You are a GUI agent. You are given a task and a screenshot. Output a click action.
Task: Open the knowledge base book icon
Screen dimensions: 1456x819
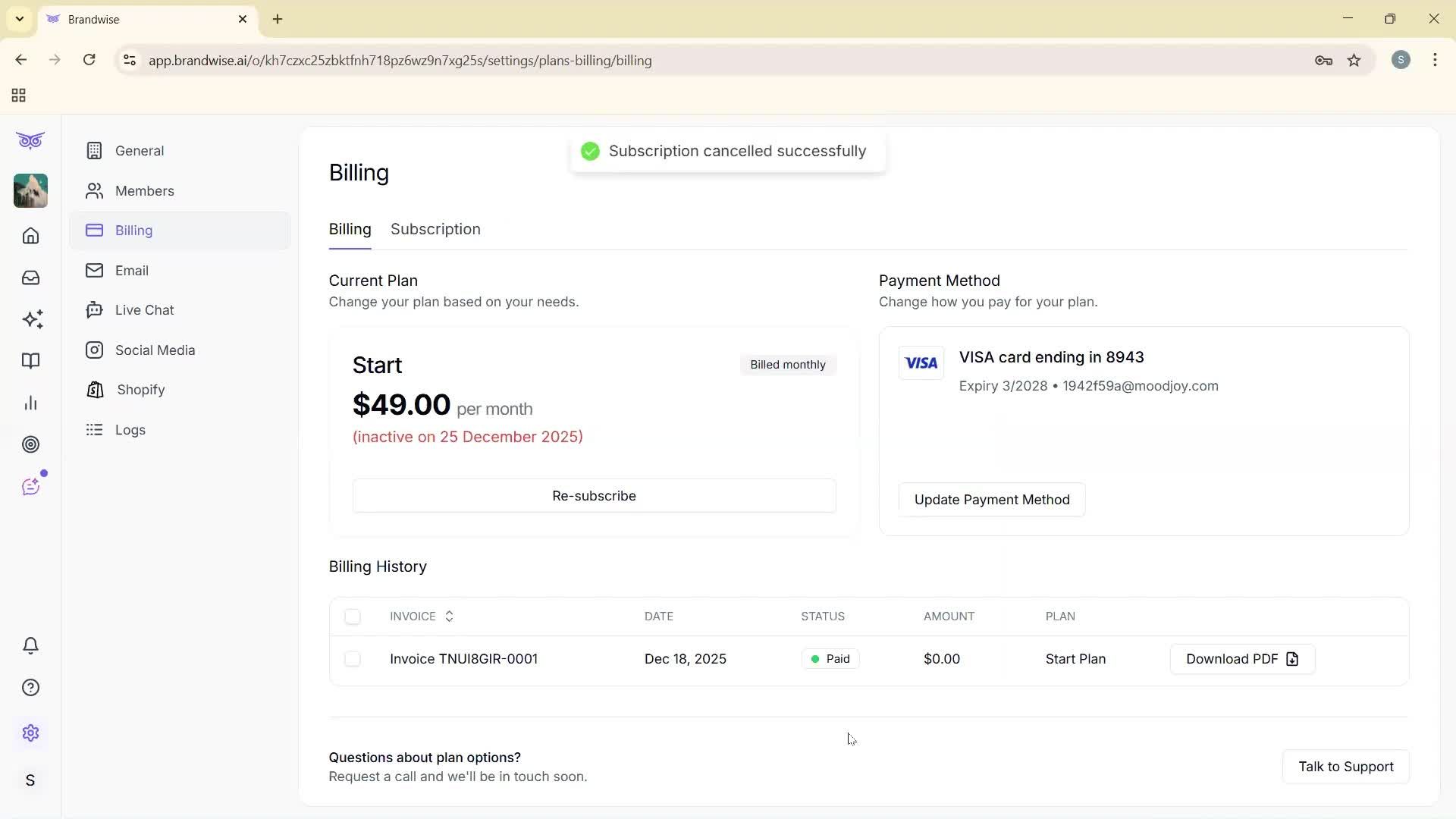30,361
